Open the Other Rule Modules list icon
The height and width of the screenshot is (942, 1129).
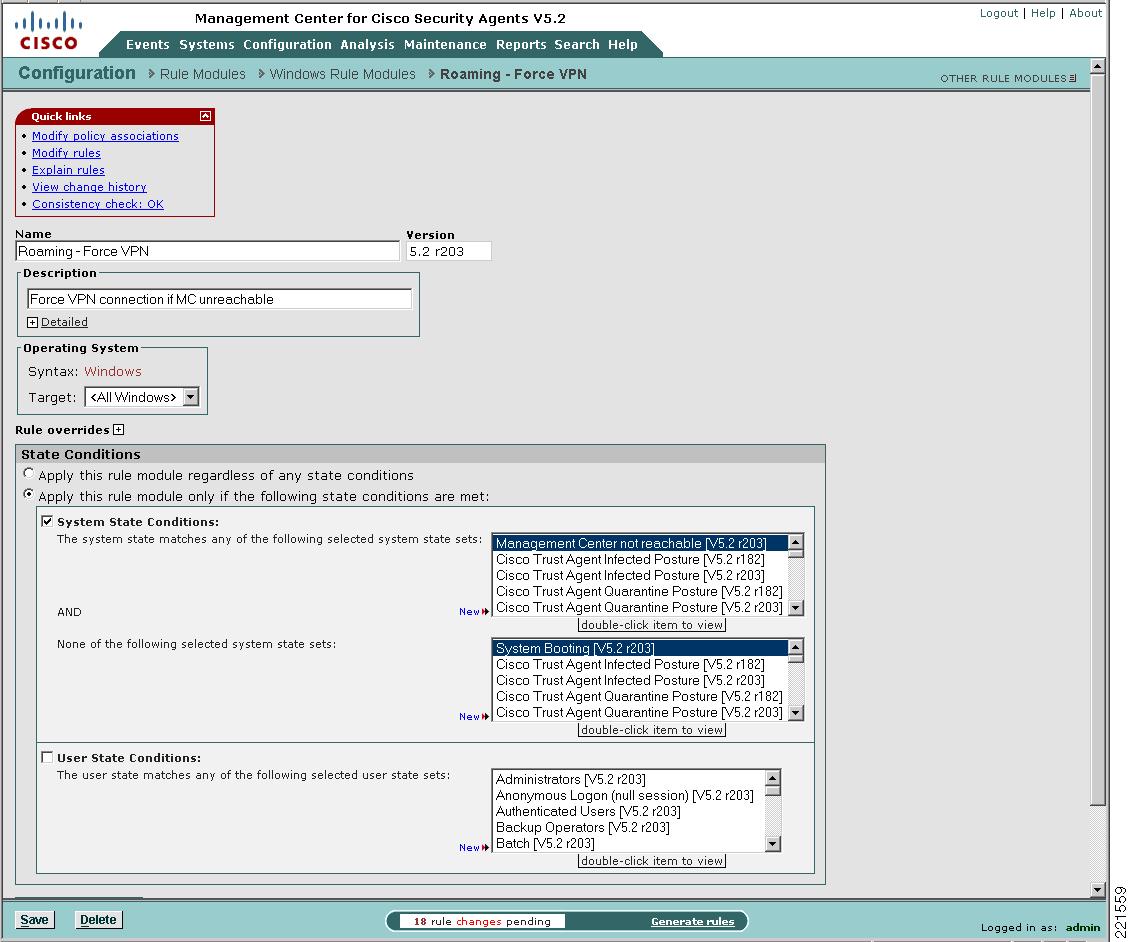[1073, 78]
